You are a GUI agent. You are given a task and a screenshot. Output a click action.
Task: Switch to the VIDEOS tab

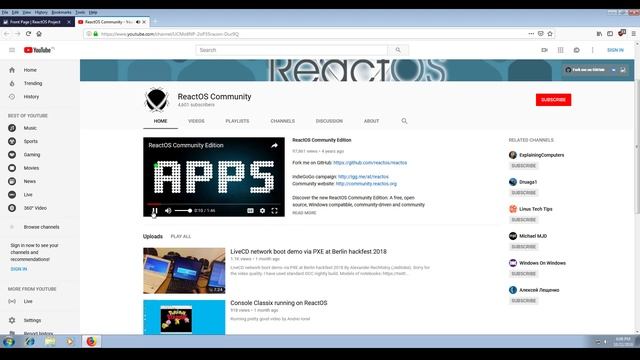(x=196, y=121)
